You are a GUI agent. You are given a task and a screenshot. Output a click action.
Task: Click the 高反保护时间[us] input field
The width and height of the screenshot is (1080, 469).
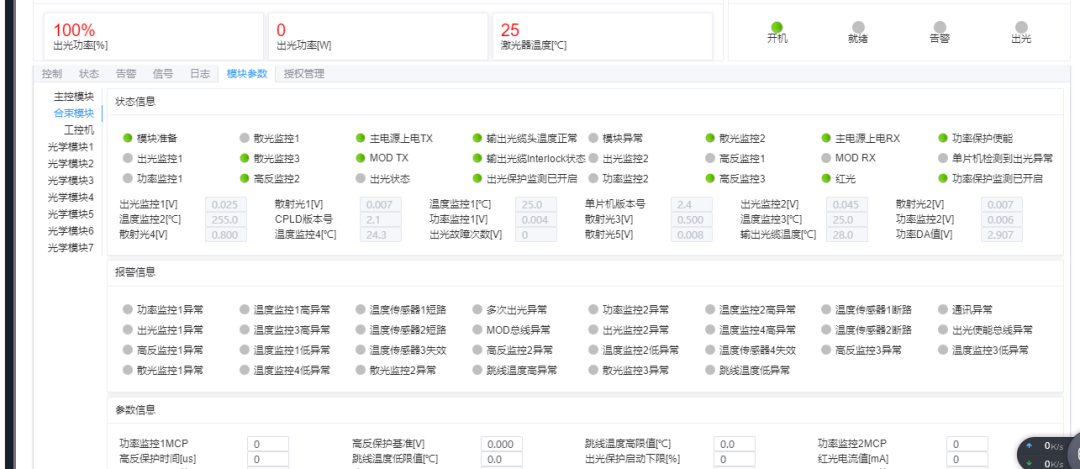[268, 459]
